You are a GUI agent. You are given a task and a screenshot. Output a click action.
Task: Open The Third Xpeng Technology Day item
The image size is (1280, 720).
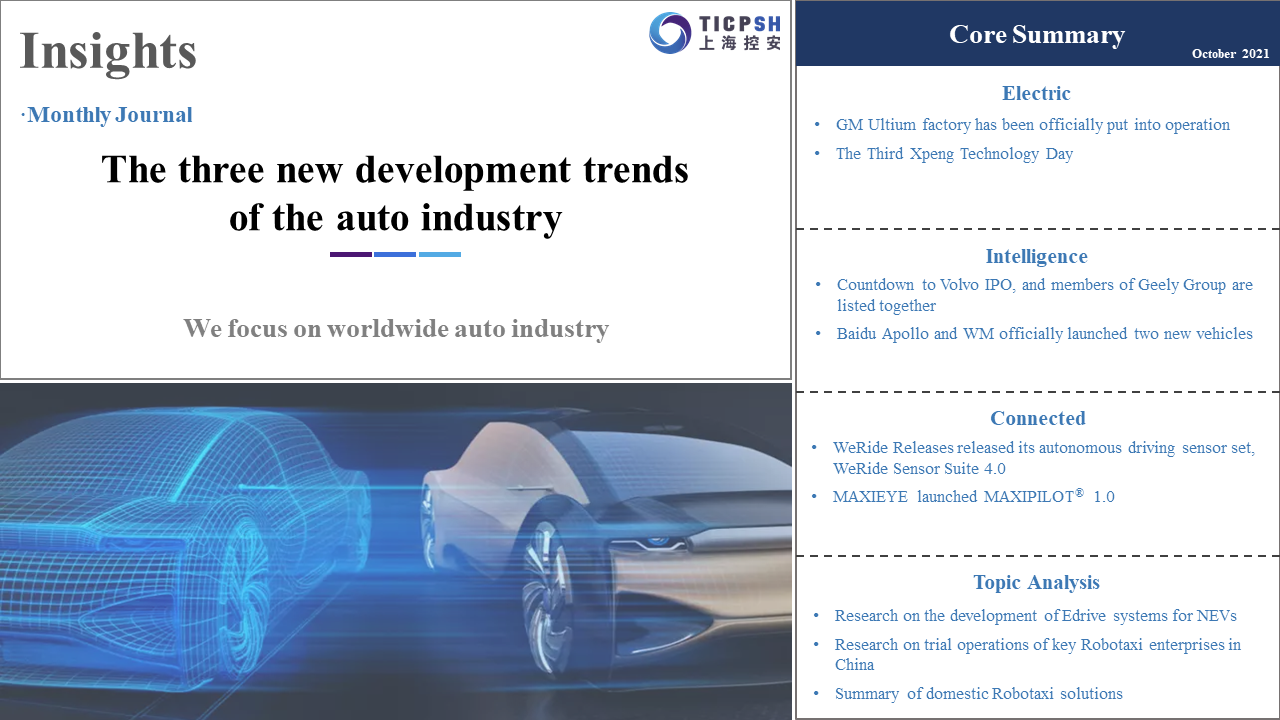point(954,154)
